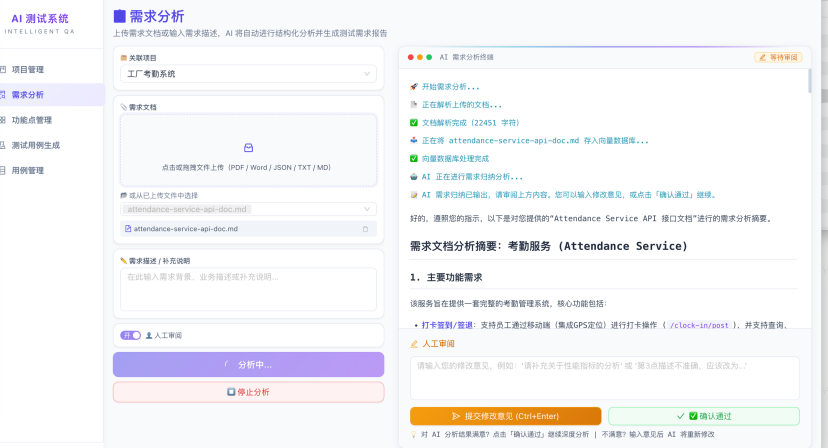Toggle the 人工审阅 switch

[130, 335]
